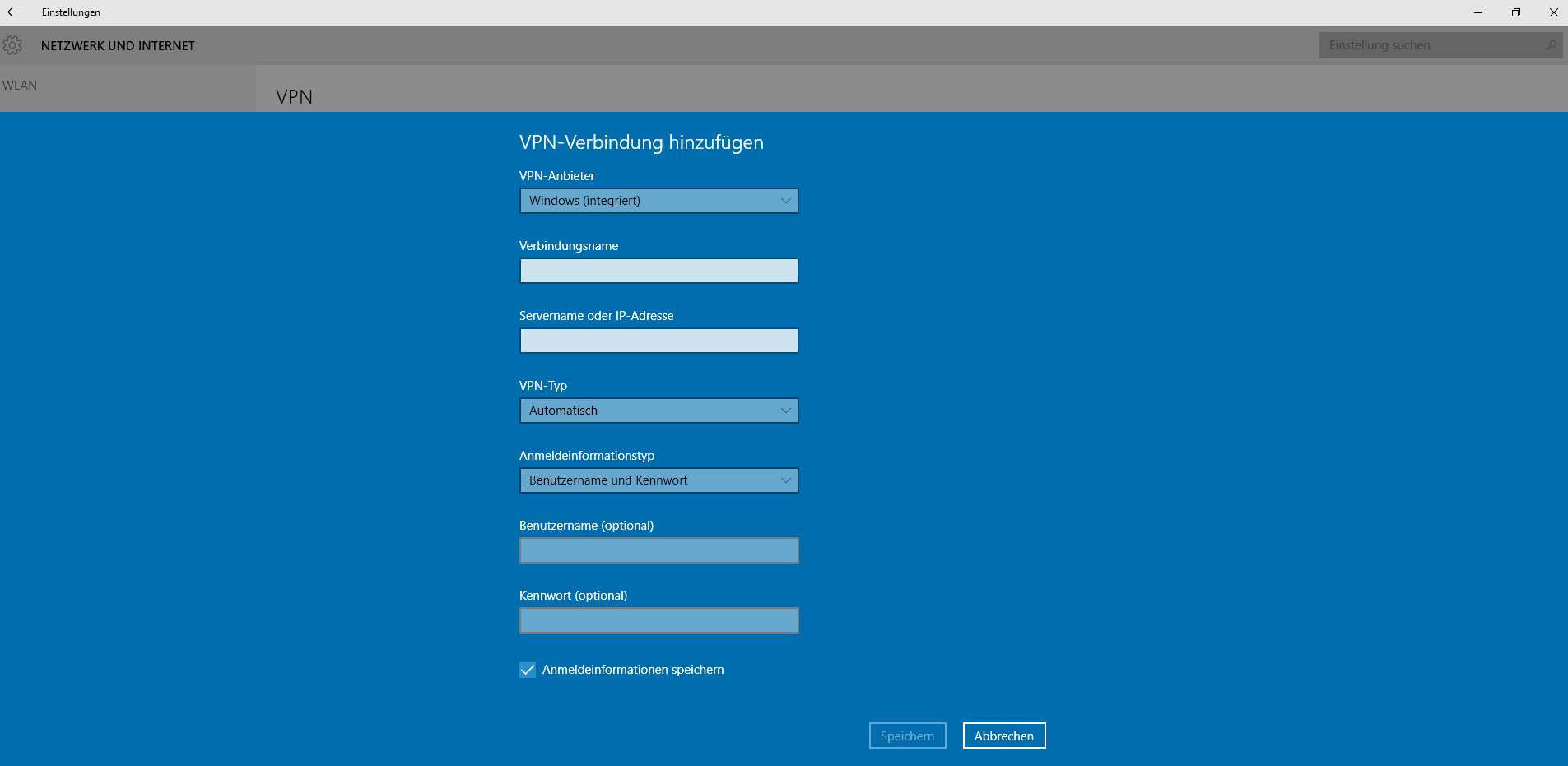This screenshot has width=1568, height=766.
Task: Click the Speichern button
Action: point(908,736)
